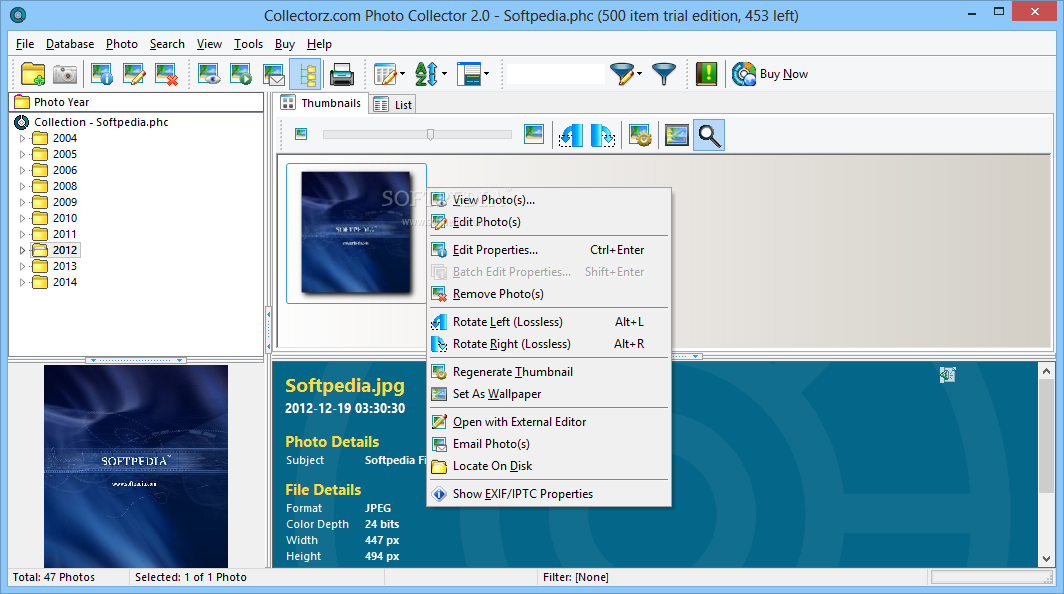
Task: Click the printer icon in toolbar
Action: point(342,74)
